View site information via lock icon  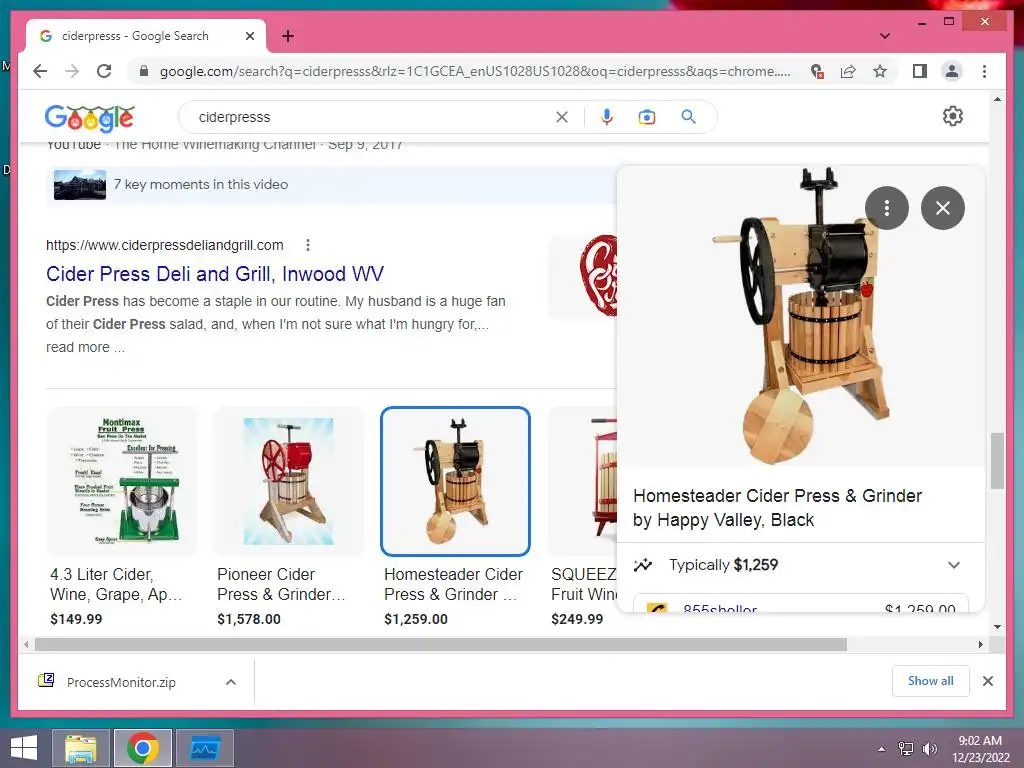pos(144,71)
